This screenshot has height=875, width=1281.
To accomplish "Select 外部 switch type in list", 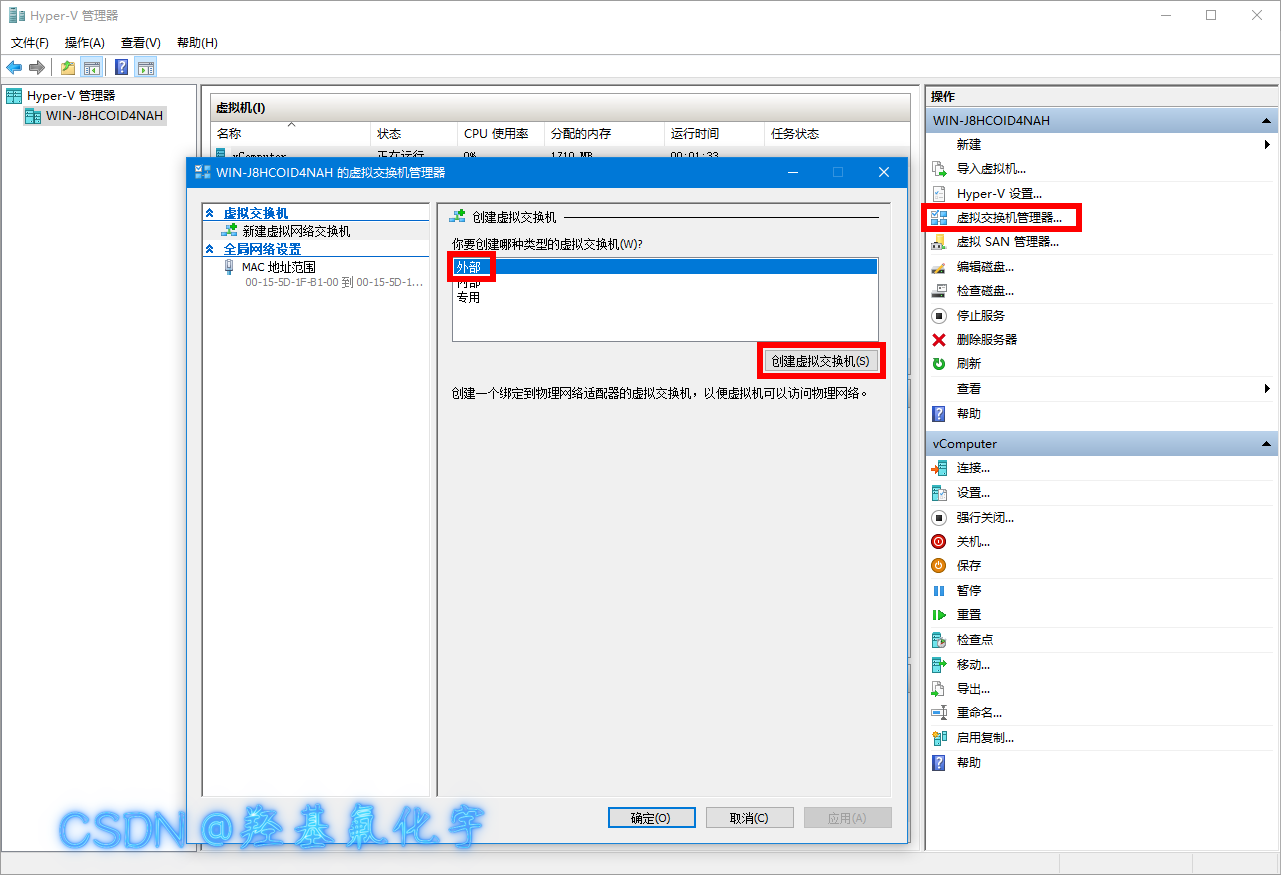I will (x=665, y=267).
